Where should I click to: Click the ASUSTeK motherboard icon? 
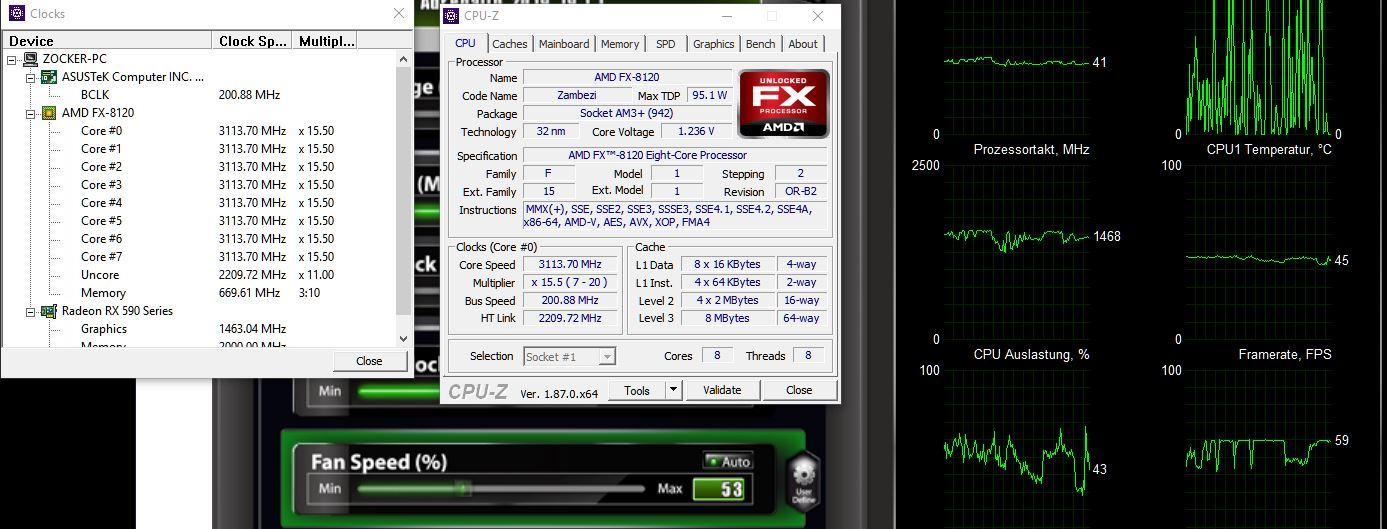coord(49,77)
